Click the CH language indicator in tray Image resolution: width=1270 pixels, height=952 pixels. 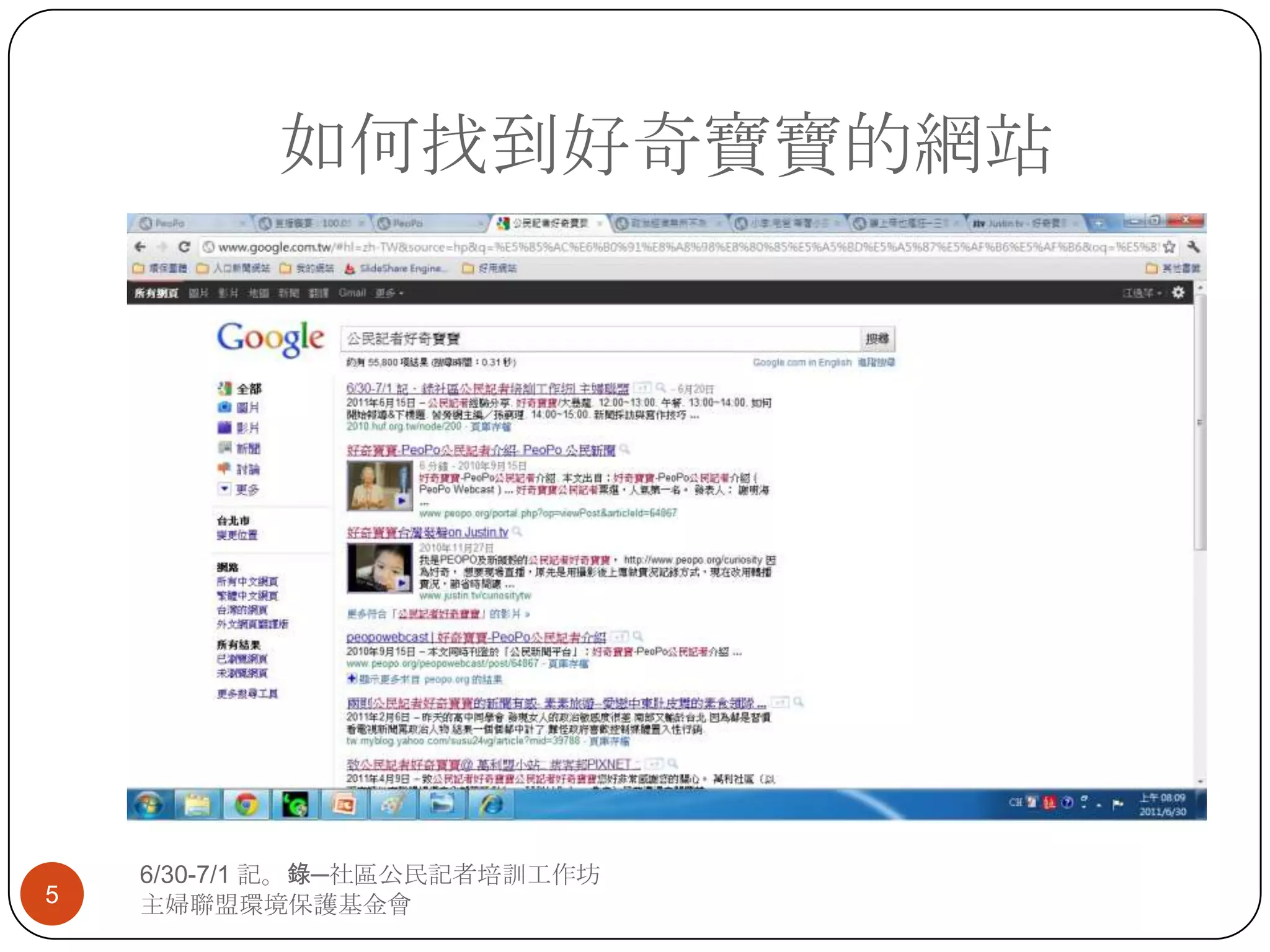pos(1015,803)
